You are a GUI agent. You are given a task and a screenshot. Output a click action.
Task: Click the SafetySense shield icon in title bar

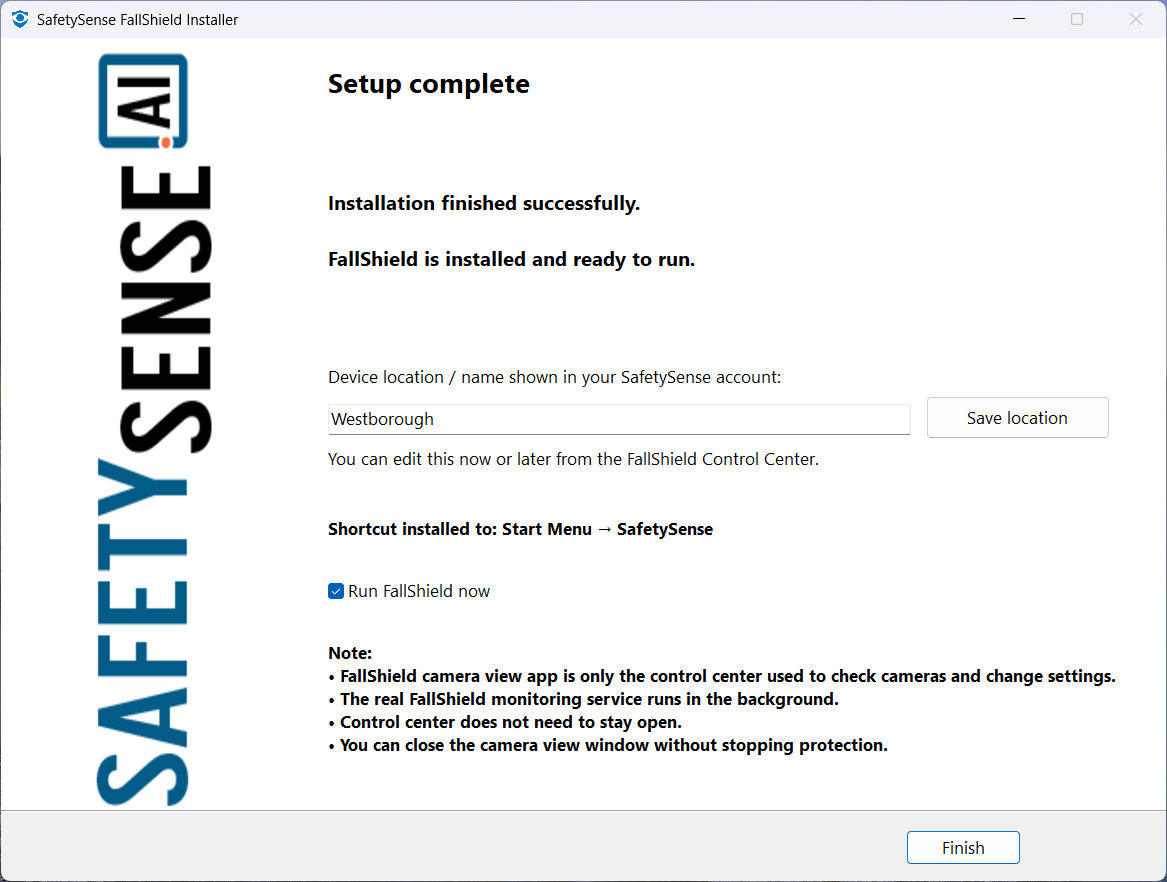pyautogui.click(x=20, y=19)
